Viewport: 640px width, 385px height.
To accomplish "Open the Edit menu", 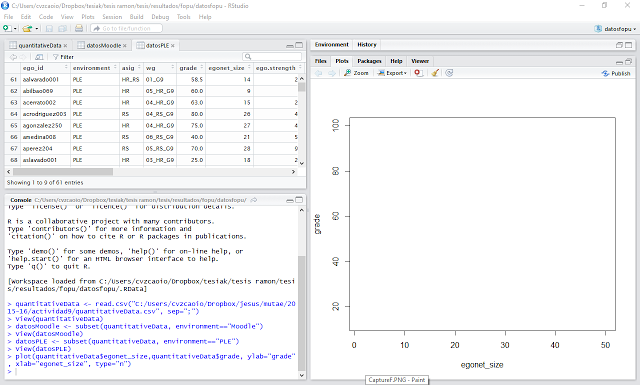I will [x=26, y=17].
